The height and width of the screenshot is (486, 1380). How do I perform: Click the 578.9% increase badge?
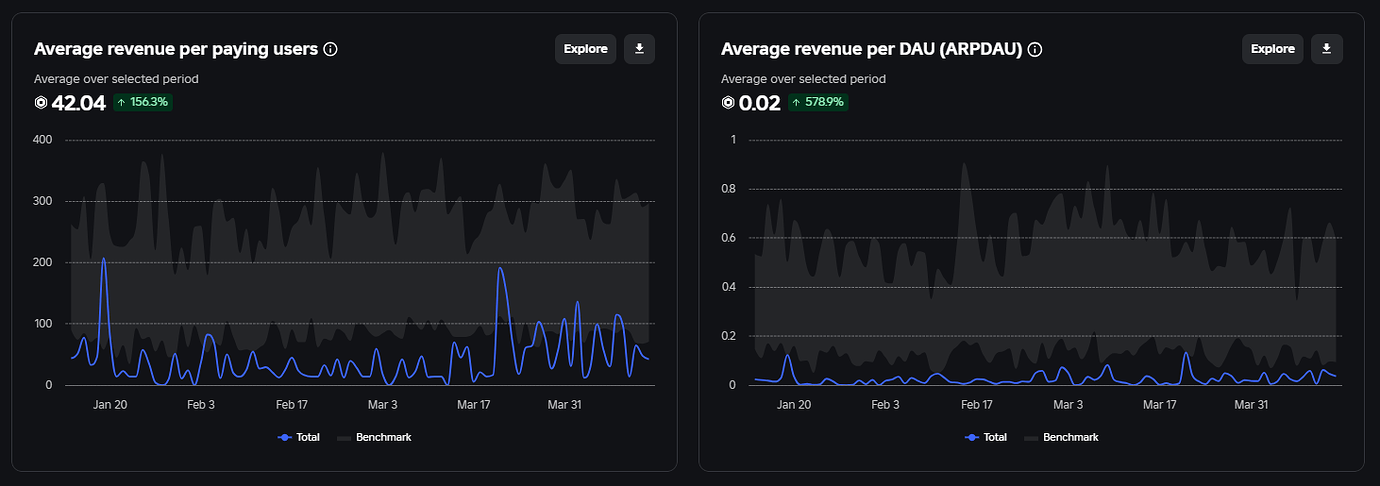(x=817, y=102)
